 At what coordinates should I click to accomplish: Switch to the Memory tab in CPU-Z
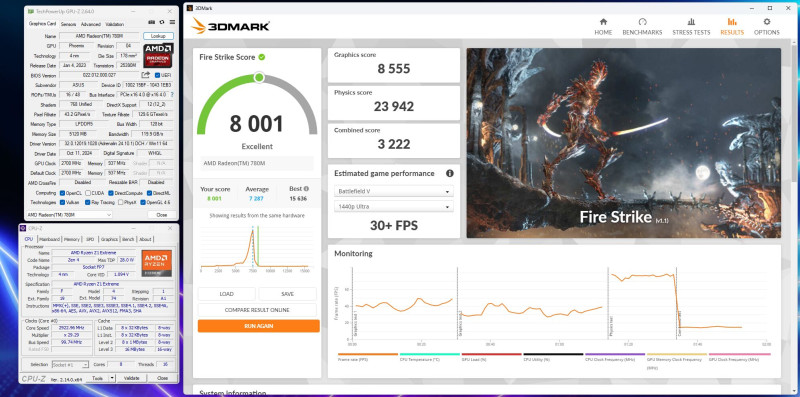(71, 239)
